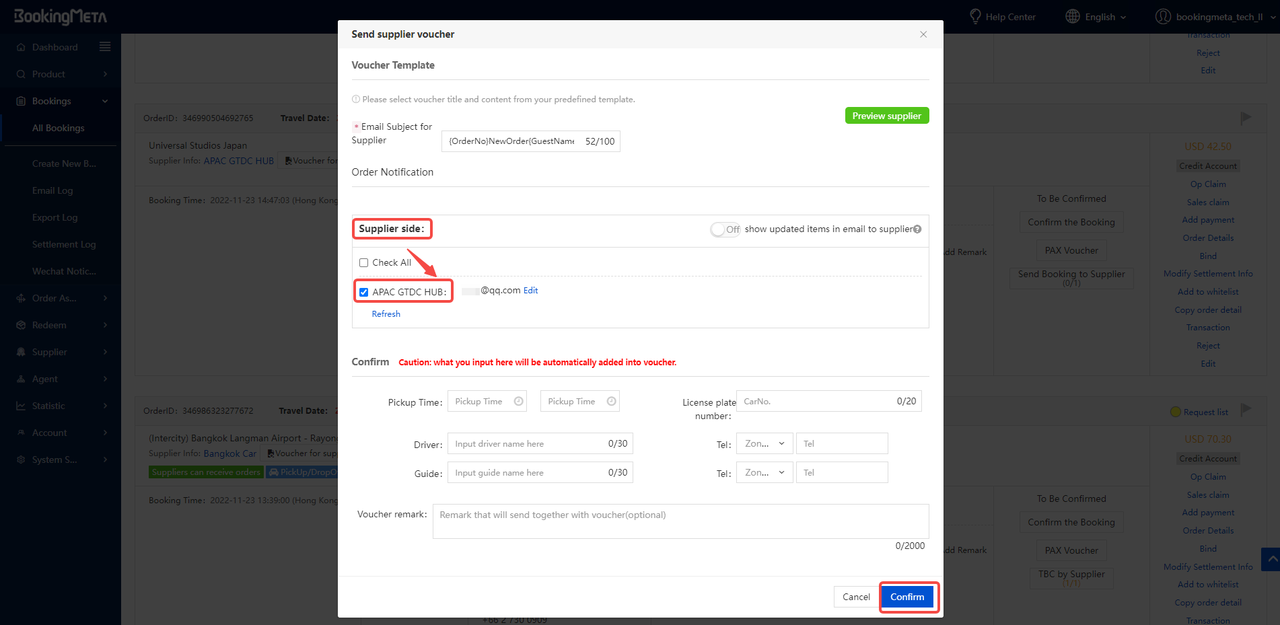Close the Send supplier voucher dialog
Viewport: 1280px width, 625px height.
point(923,34)
